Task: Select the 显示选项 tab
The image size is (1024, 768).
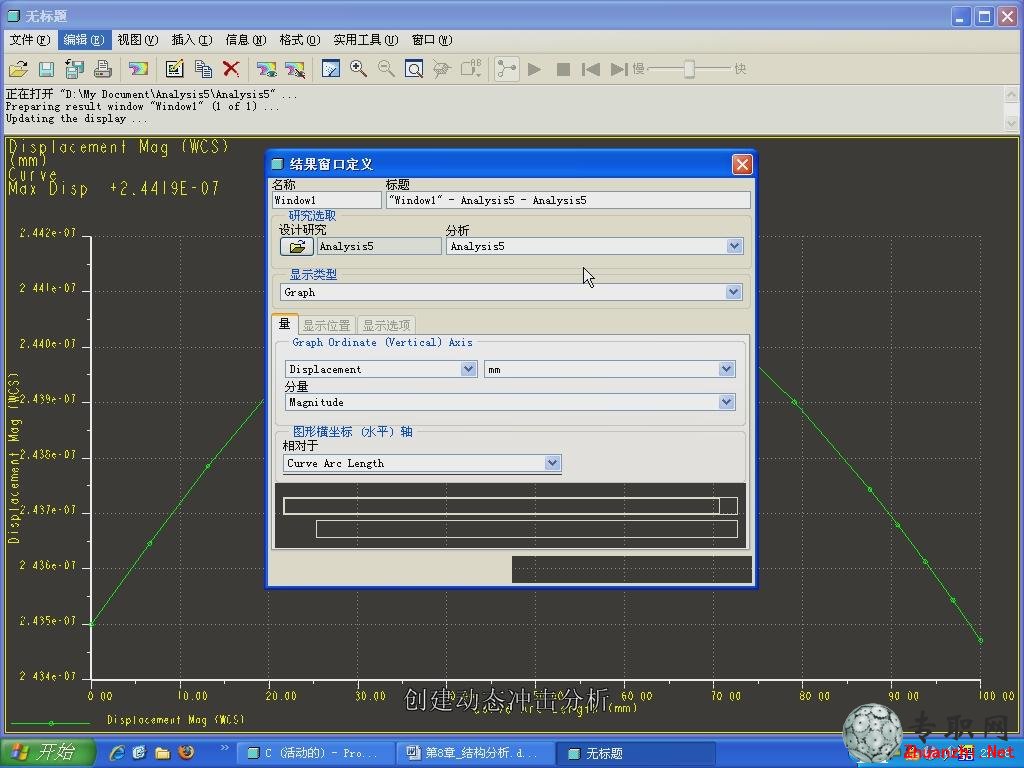Action: click(x=387, y=325)
